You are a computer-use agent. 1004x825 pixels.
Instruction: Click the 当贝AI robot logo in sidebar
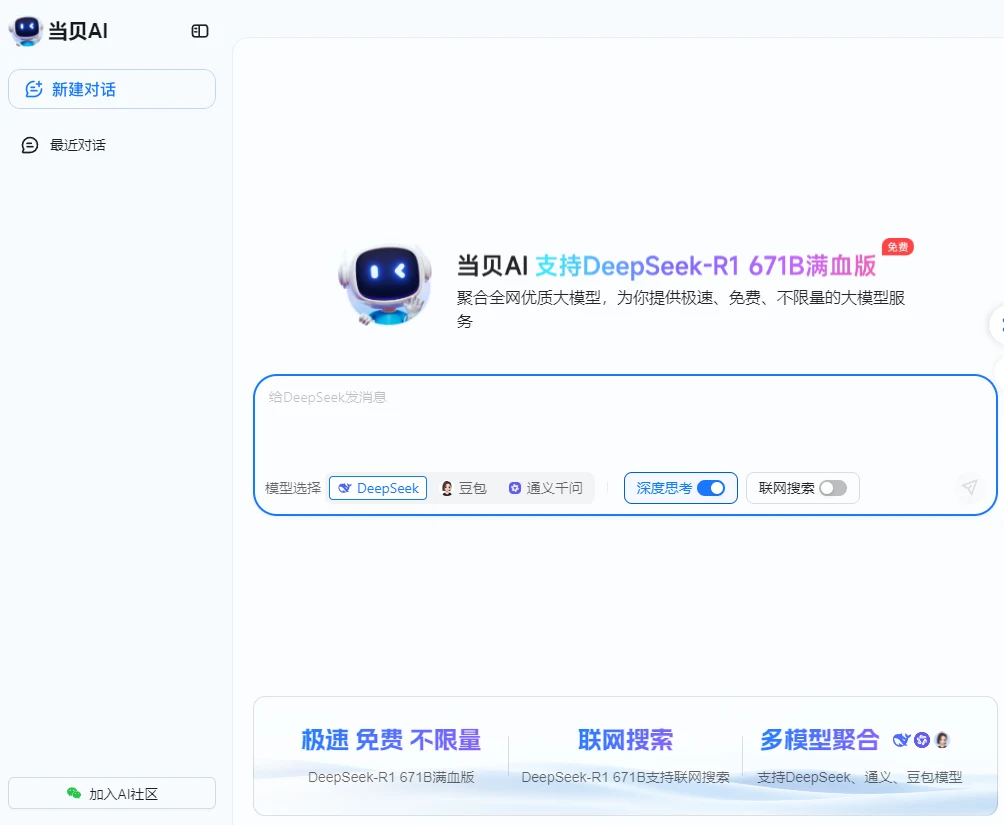(x=26, y=30)
